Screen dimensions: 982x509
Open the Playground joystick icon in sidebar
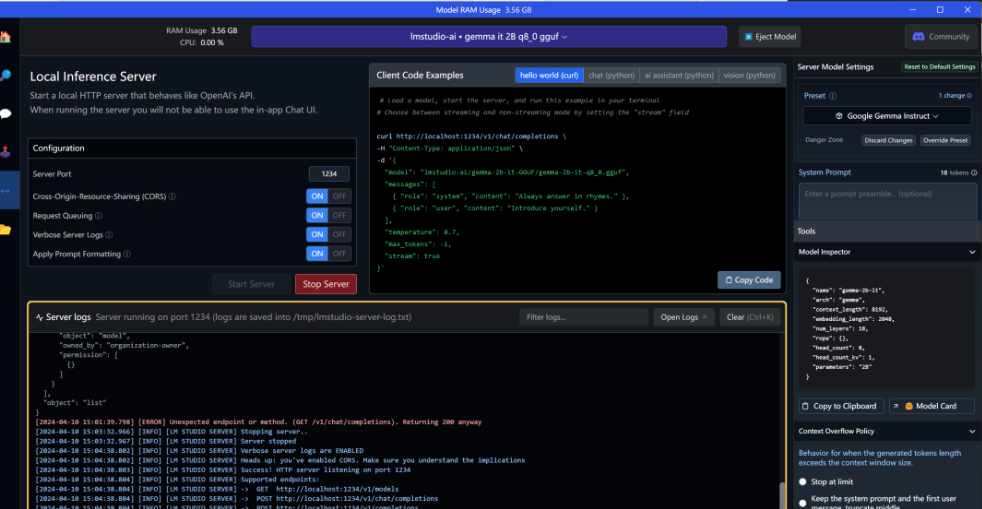click(5, 153)
